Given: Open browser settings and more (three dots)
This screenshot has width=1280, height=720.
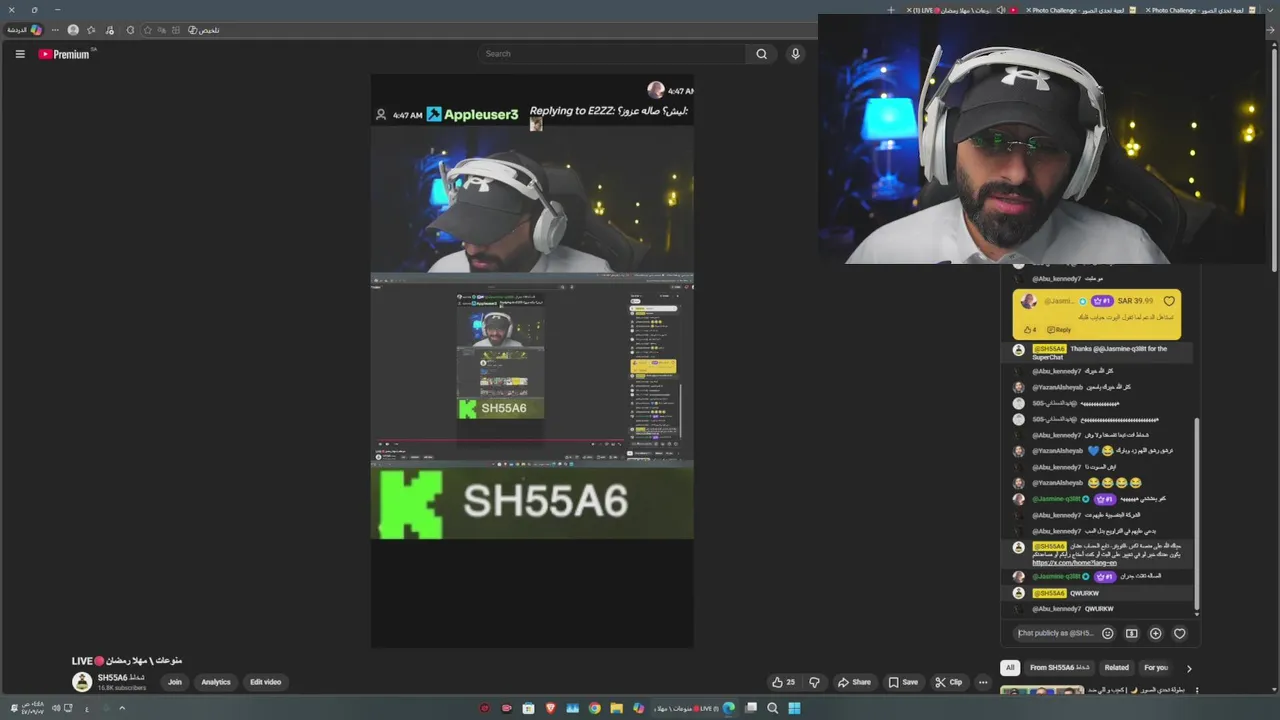Looking at the screenshot, I should point(55,30).
